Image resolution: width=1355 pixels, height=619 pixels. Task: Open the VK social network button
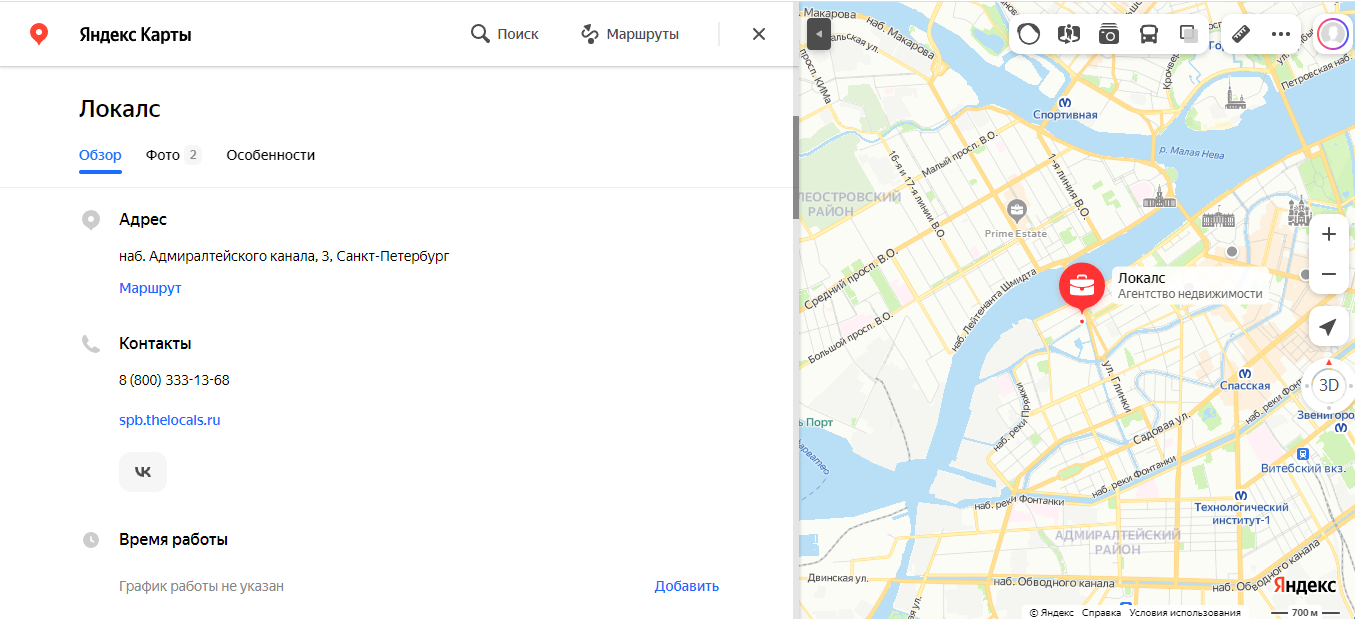point(143,472)
